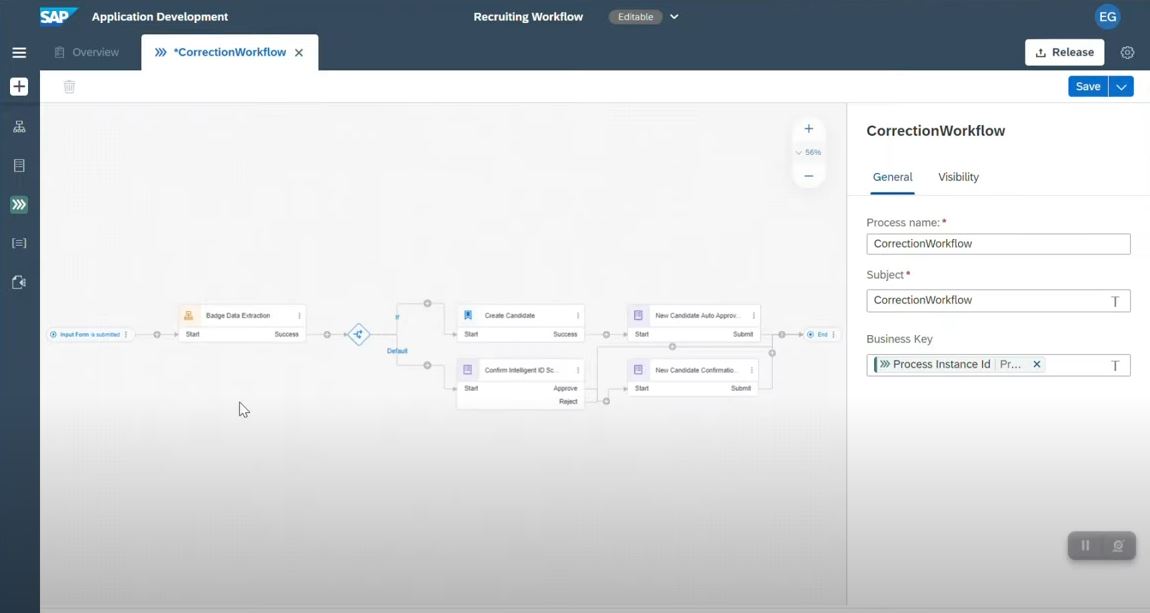This screenshot has height=613, width=1150.
Task: Open the Save button's dropdown arrow
Action: coord(1120,86)
